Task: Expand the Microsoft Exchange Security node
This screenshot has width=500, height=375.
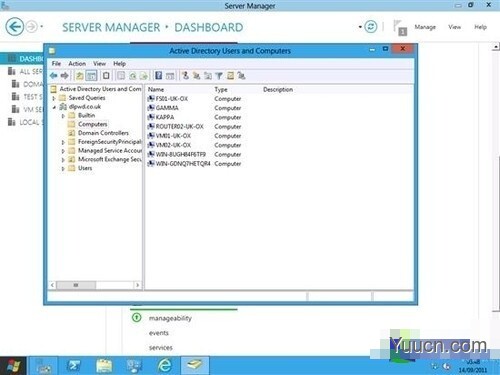Action: coord(63,160)
